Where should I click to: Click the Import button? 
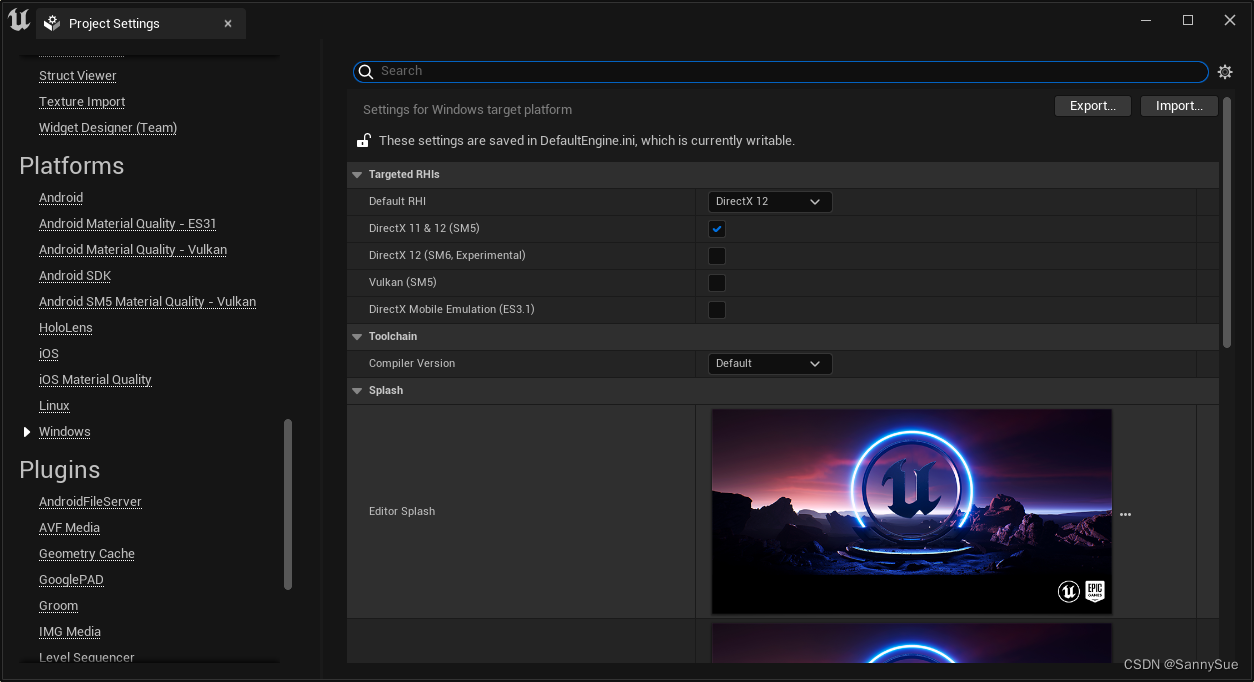tap(1179, 106)
